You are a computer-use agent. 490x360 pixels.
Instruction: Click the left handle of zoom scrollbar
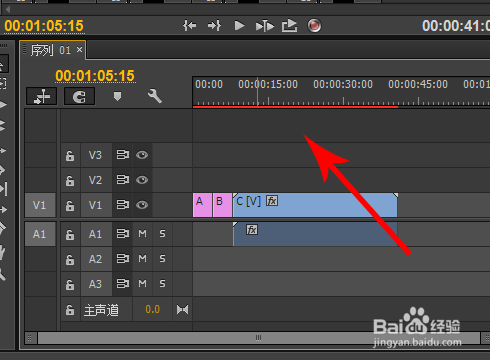pyautogui.click(x=30, y=338)
